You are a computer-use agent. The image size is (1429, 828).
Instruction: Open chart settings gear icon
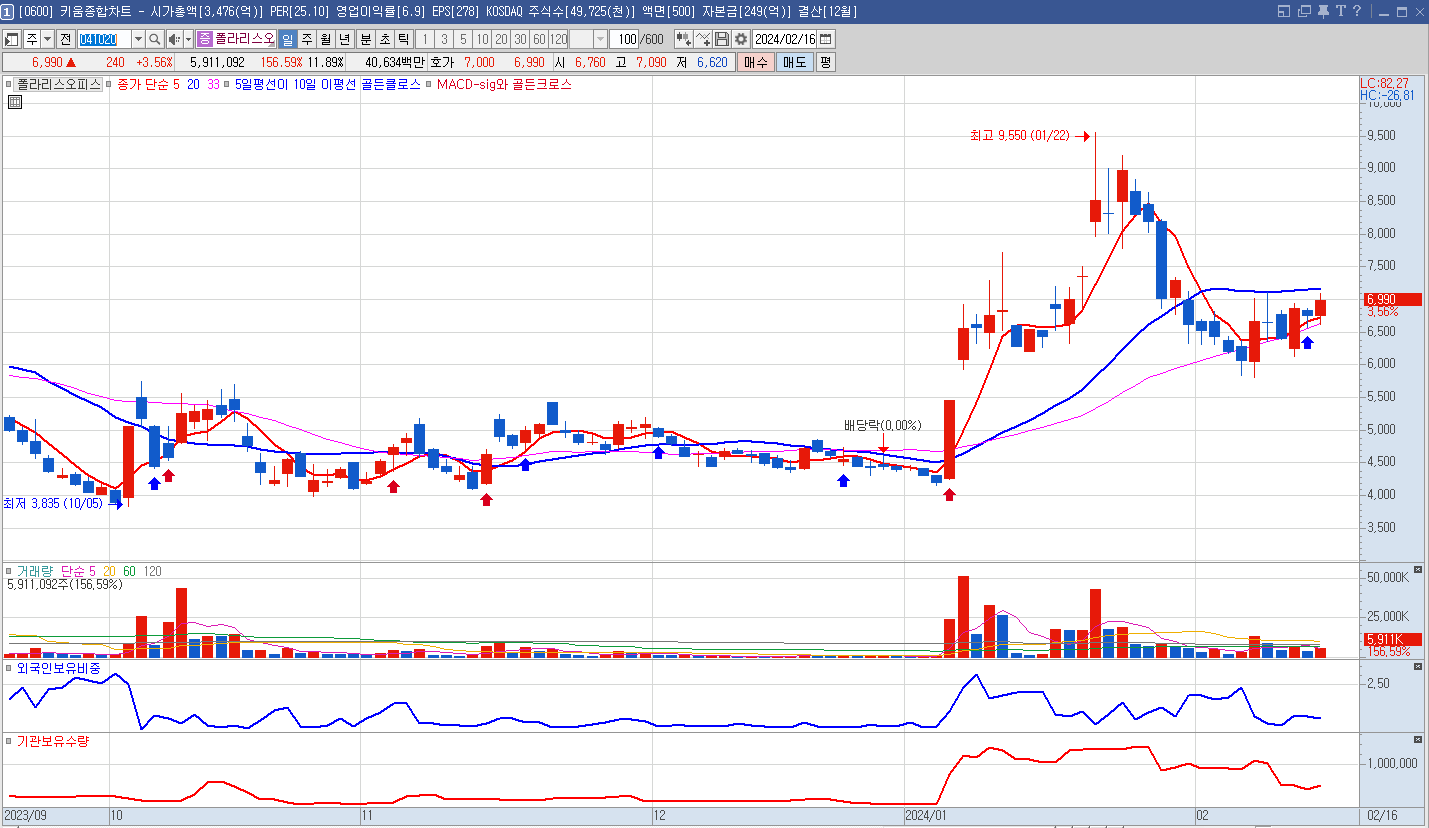[x=741, y=39]
